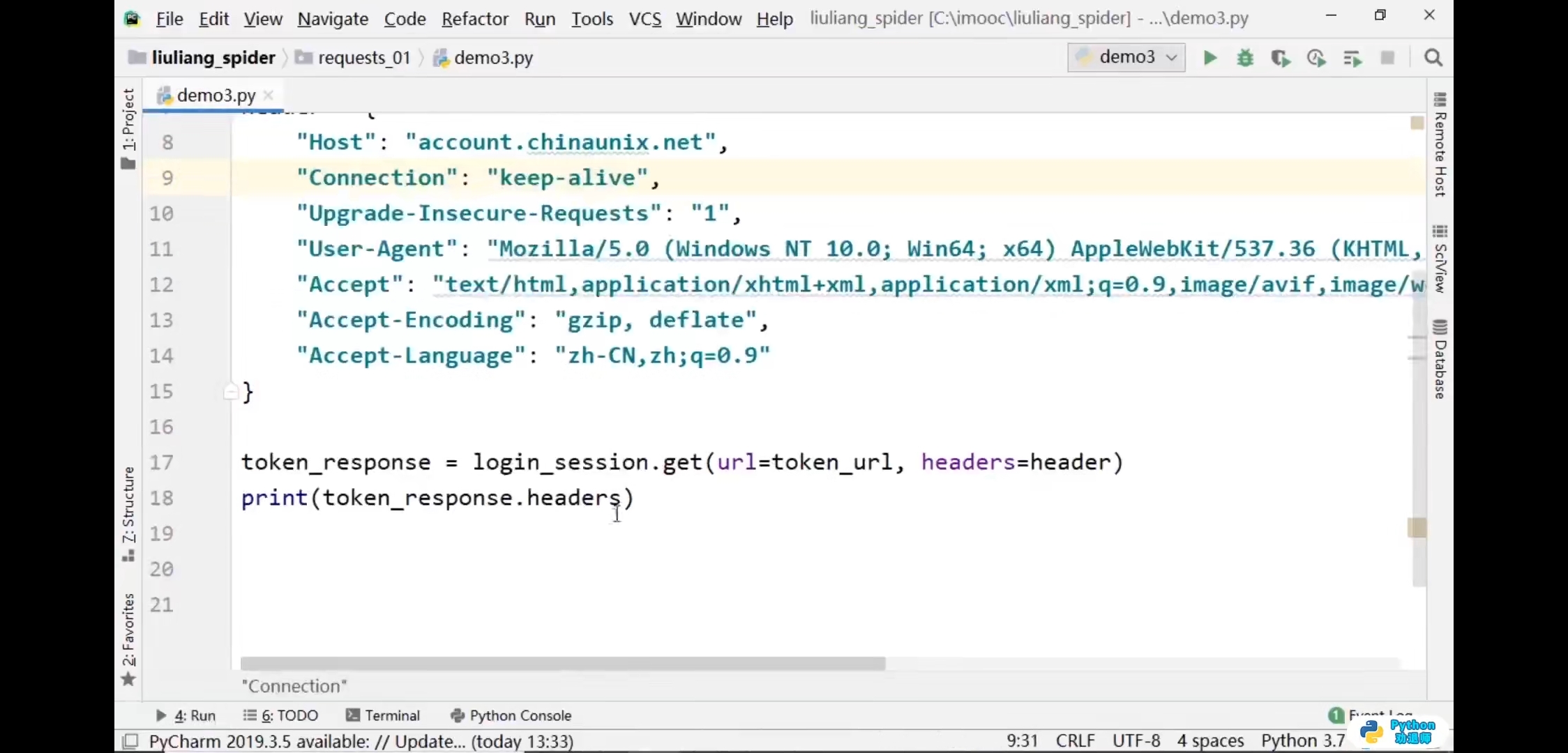Click the horizontal editor scrollbar

[x=562, y=664]
